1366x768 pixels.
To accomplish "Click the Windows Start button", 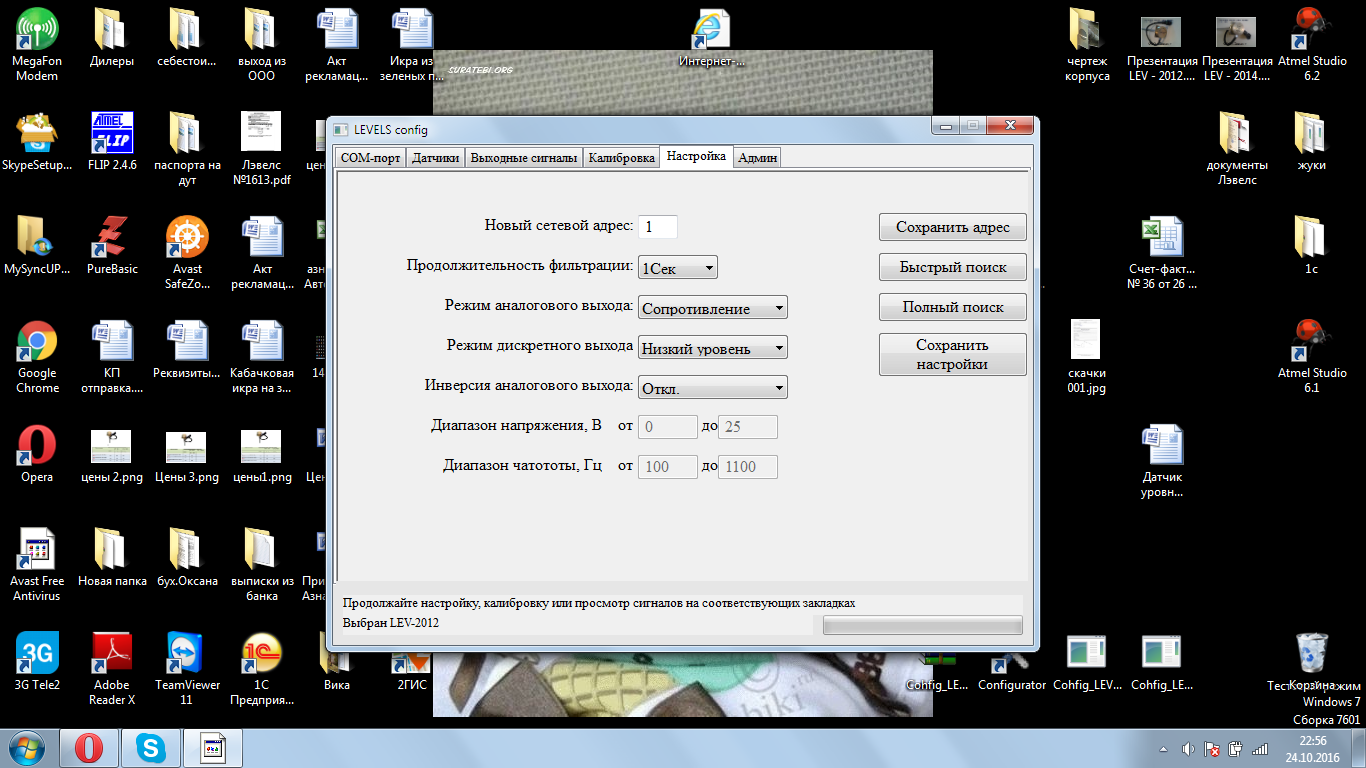I will click(x=24, y=748).
